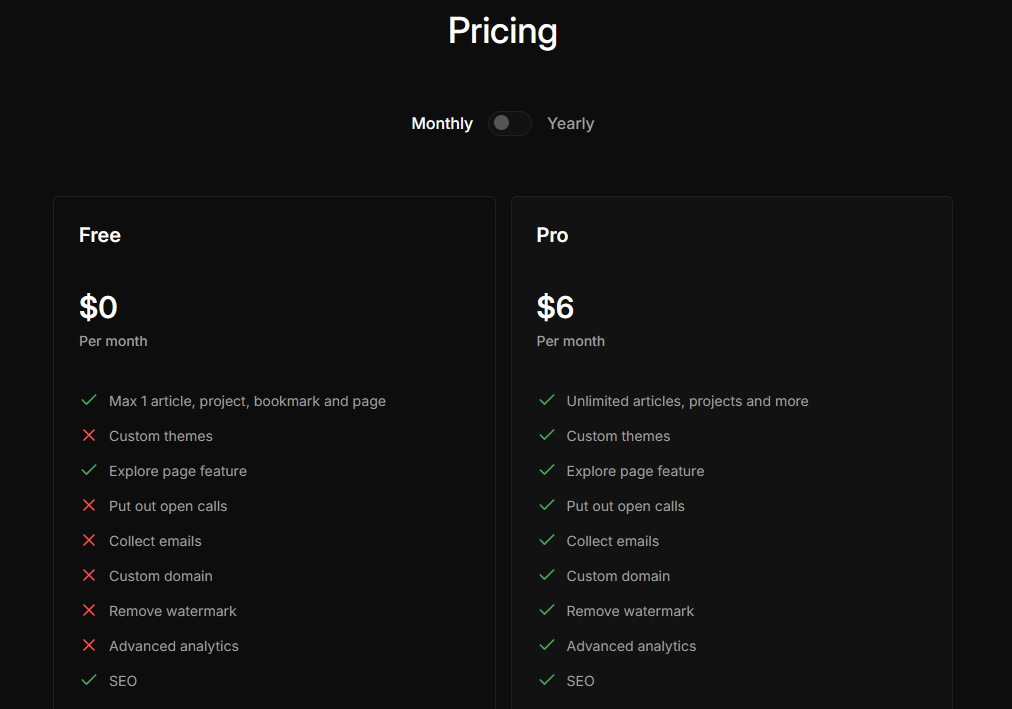Click green check beside Pro Advanced analytics
Viewport: 1012px width, 709px height.
click(x=547, y=646)
